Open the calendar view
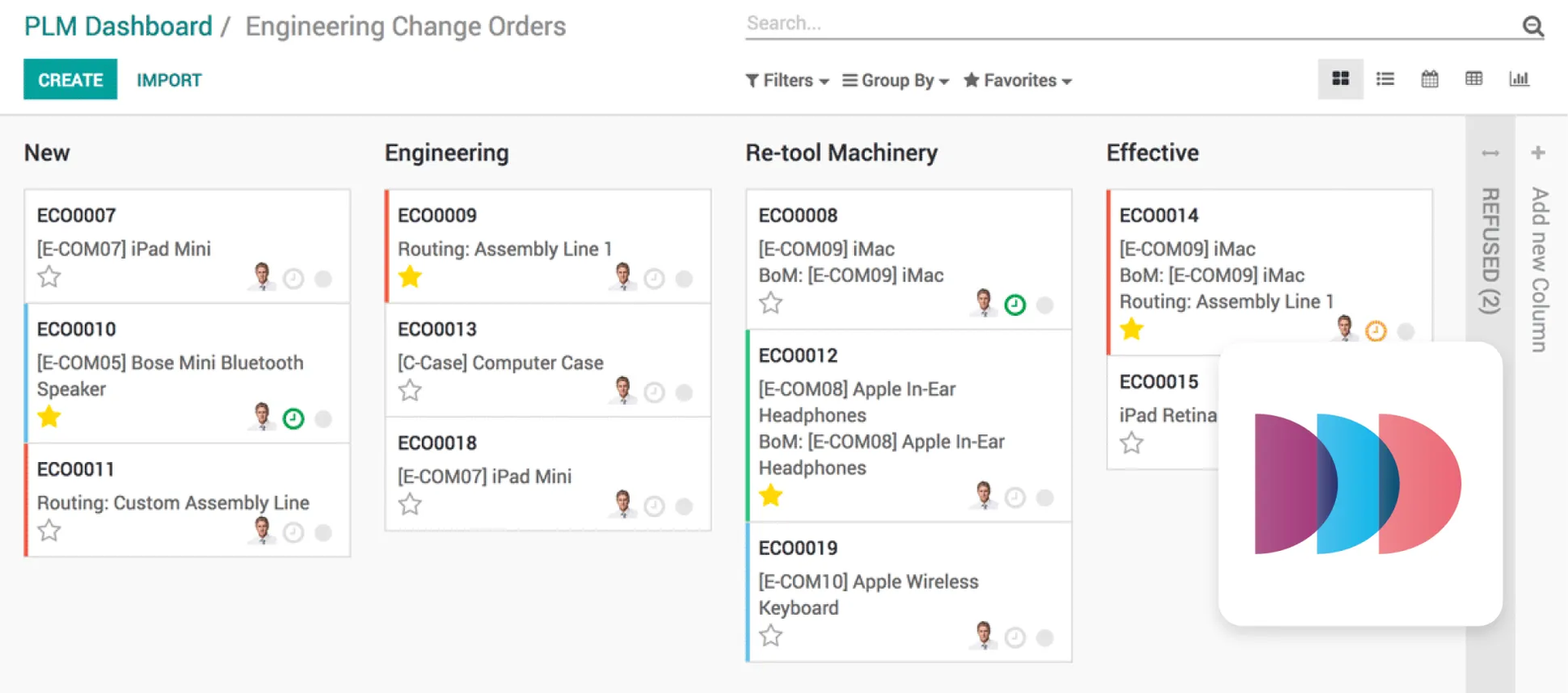Viewport: 1568px width, 693px height. point(1429,79)
